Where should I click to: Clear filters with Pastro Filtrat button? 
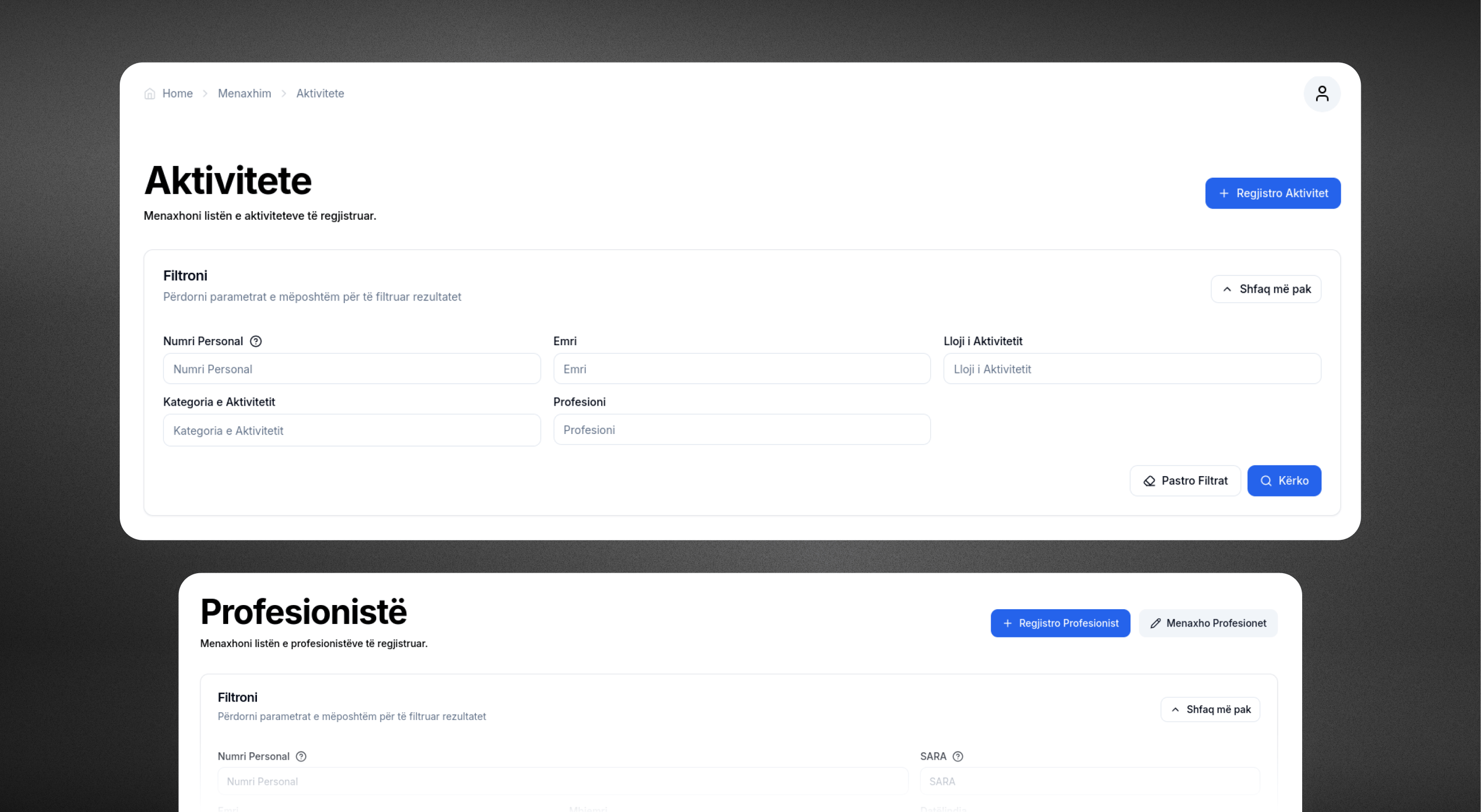tap(1185, 481)
